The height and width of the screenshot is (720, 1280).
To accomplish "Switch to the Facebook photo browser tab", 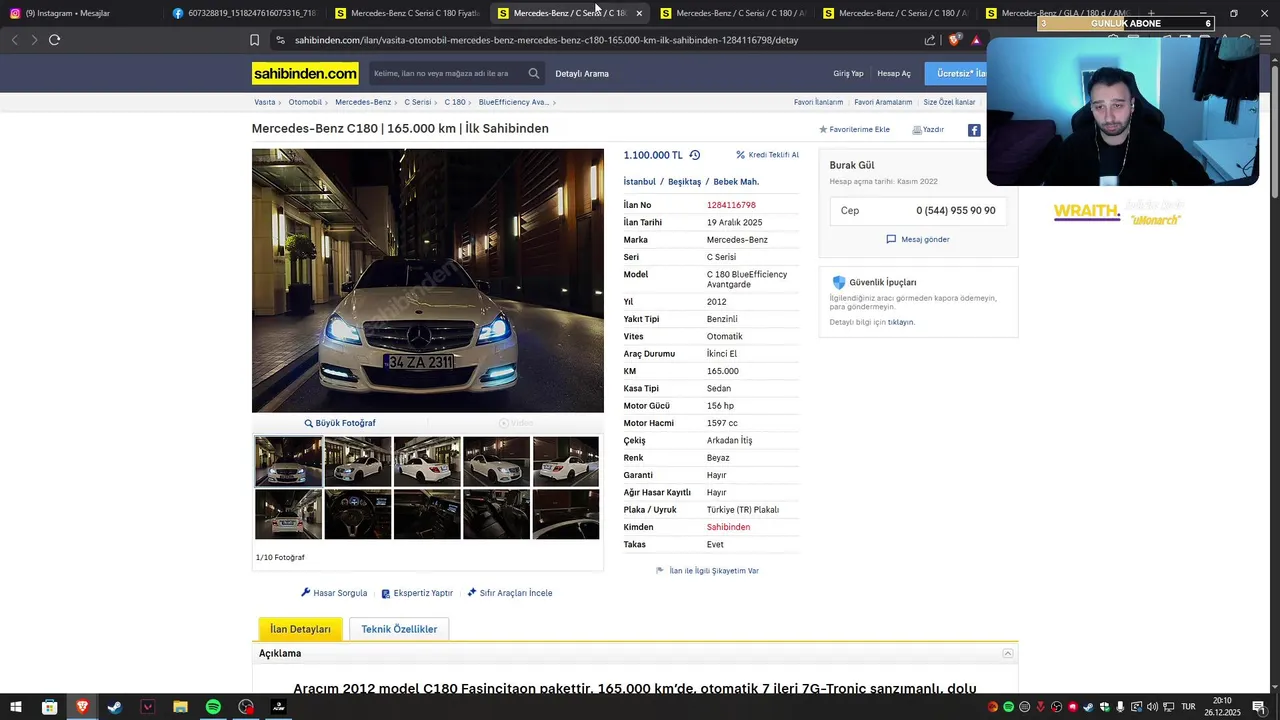I will pyautogui.click(x=245, y=13).
